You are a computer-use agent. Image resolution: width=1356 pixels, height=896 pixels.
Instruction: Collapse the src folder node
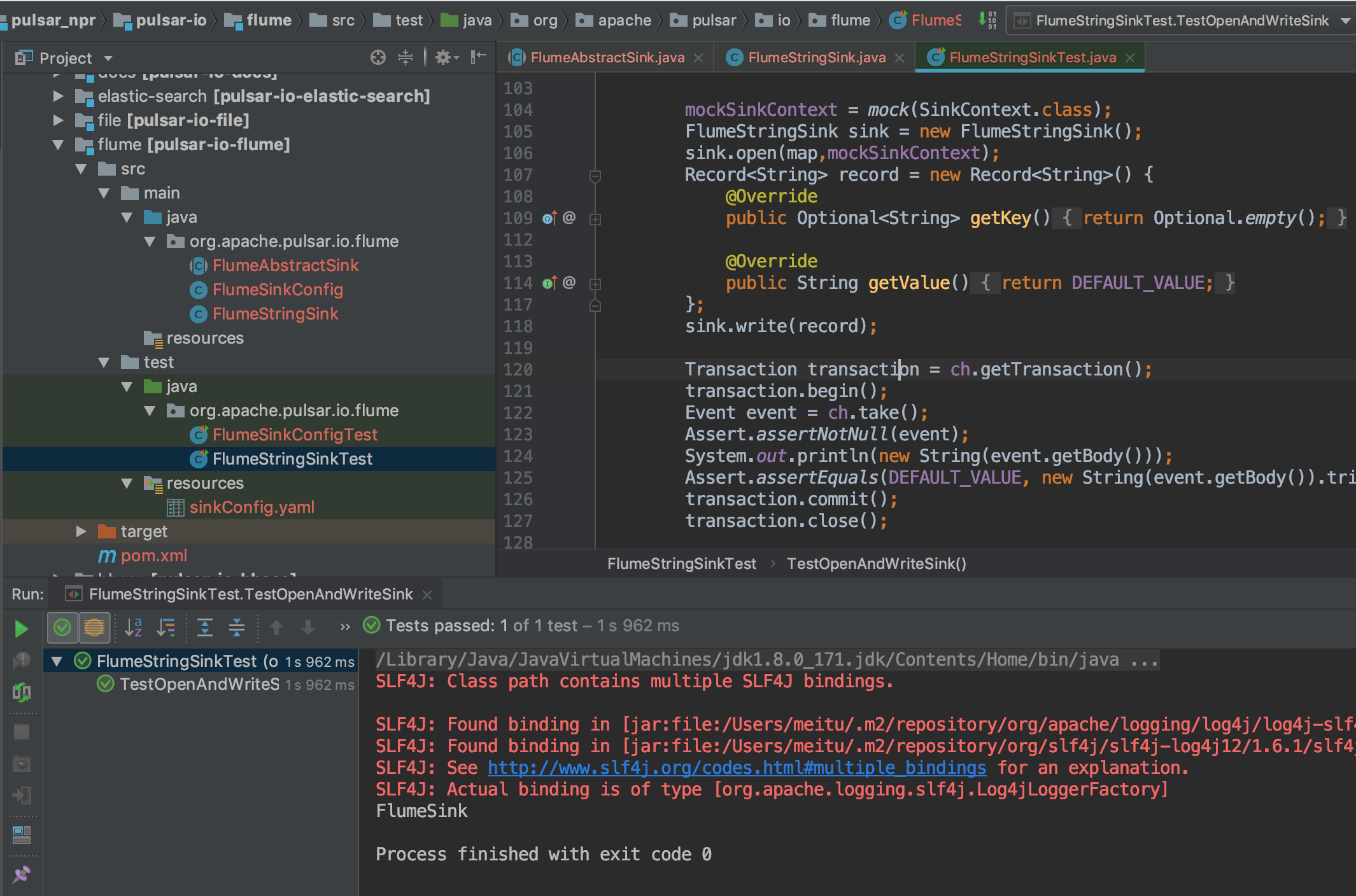(81, 169)
